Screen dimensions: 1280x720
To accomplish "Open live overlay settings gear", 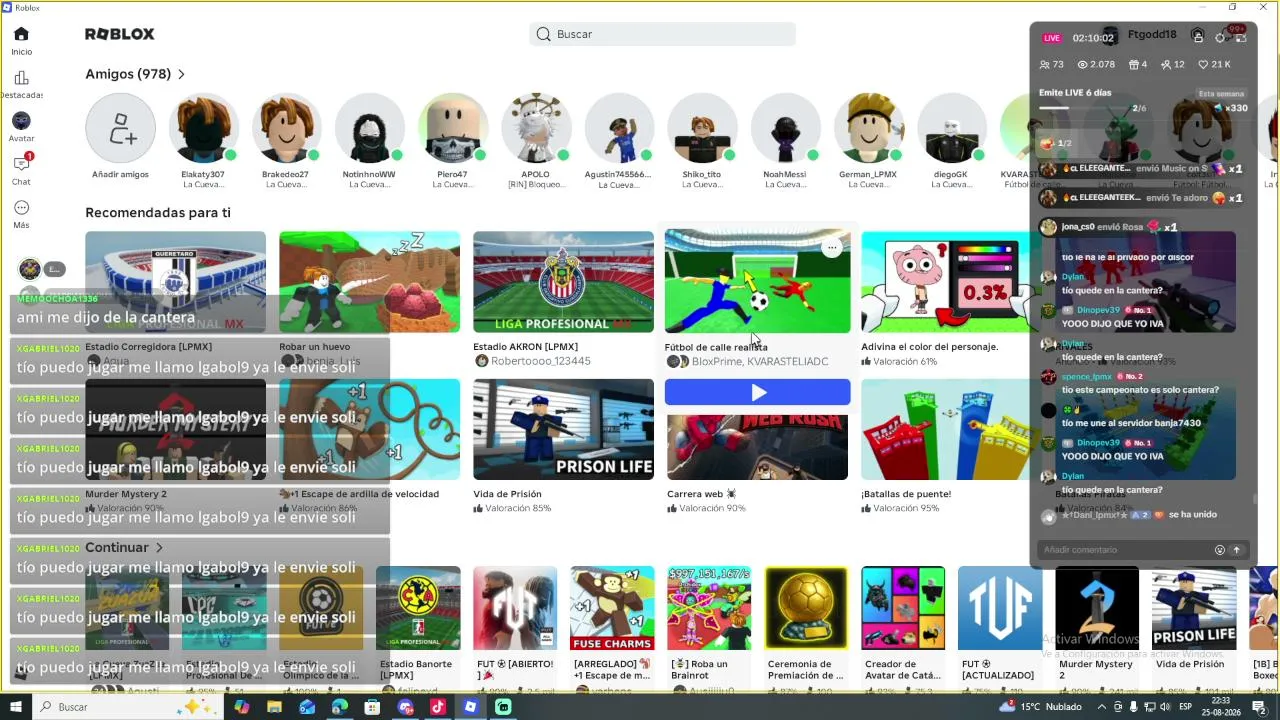I will point(1220,38).
